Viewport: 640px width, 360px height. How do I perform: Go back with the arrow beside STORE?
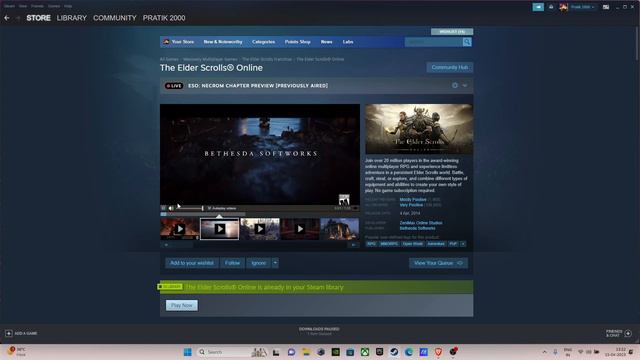tap(7, 18)
